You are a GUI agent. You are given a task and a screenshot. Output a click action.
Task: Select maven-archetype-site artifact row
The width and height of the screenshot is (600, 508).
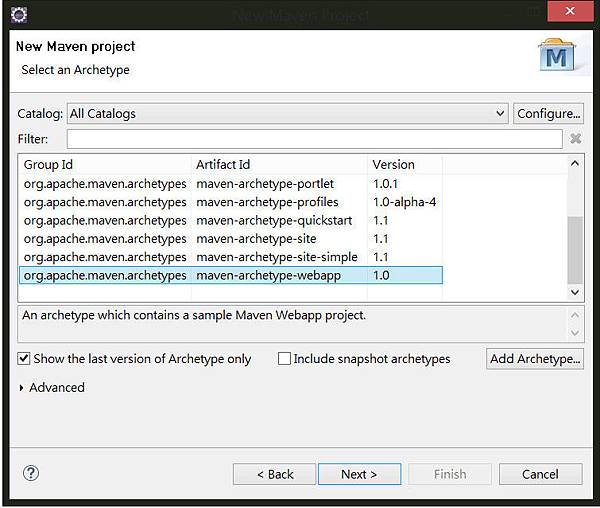point(231,239)
